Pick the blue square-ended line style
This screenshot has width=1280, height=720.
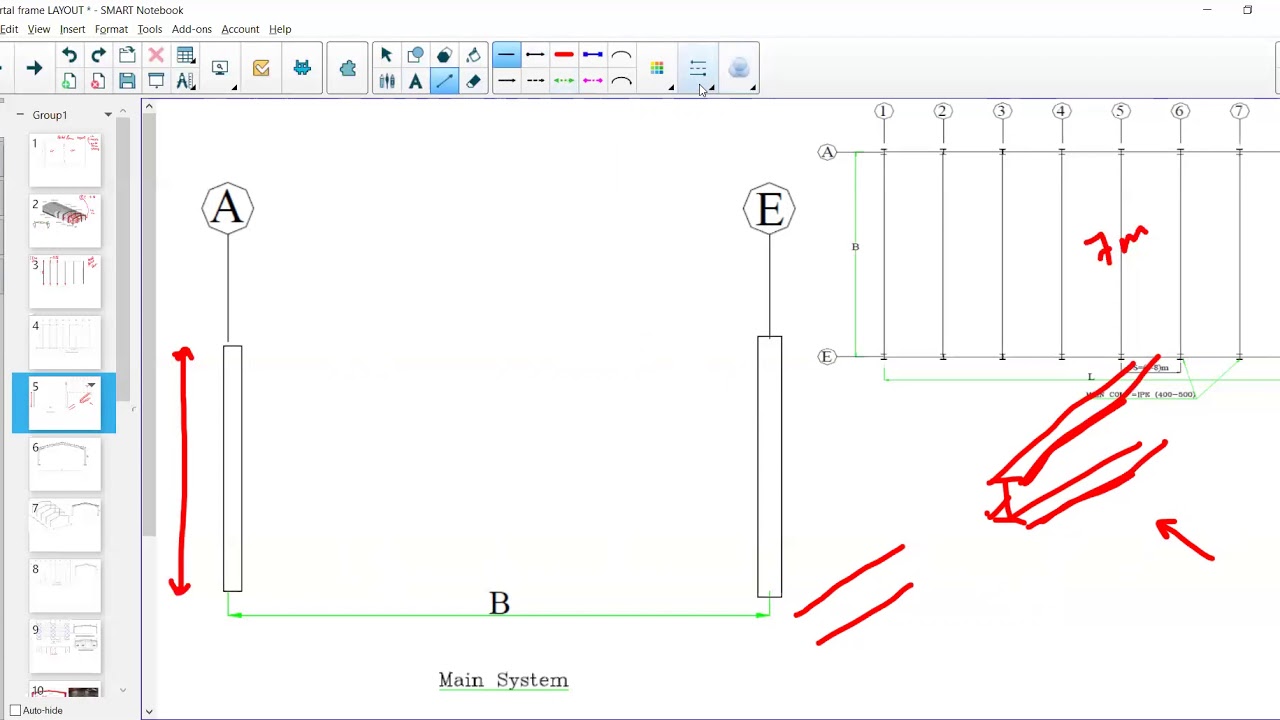point(593,55)
